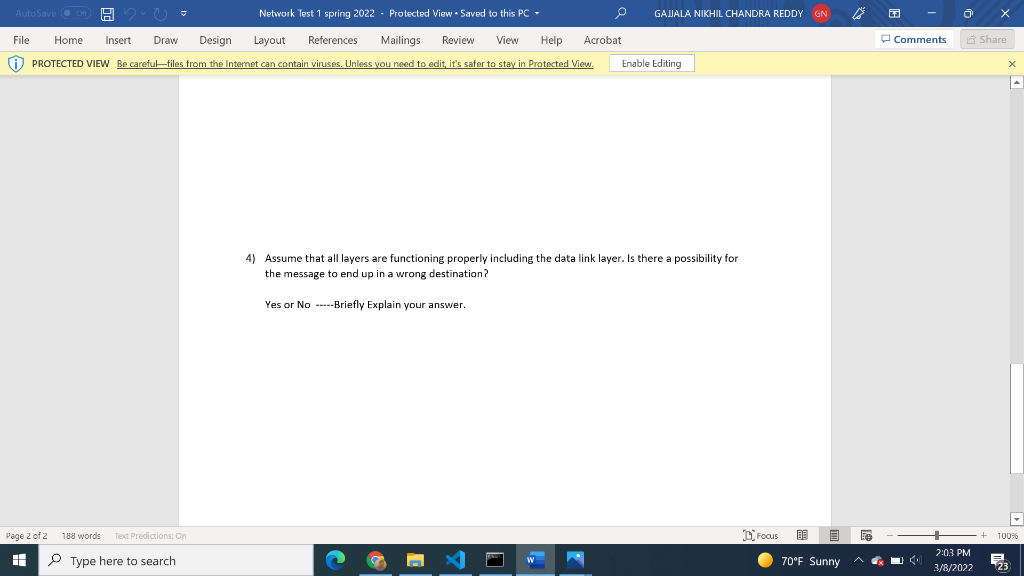Click the taskbar search box
The image size is (1024, 576).
coord(176,560)
